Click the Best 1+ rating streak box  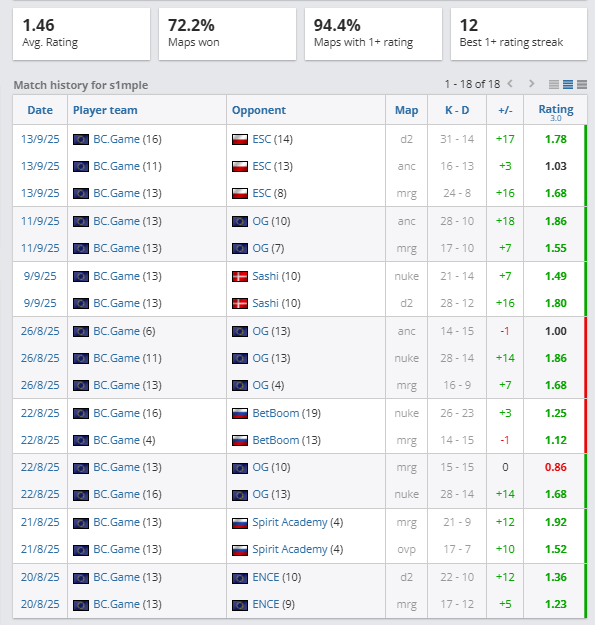519,34
